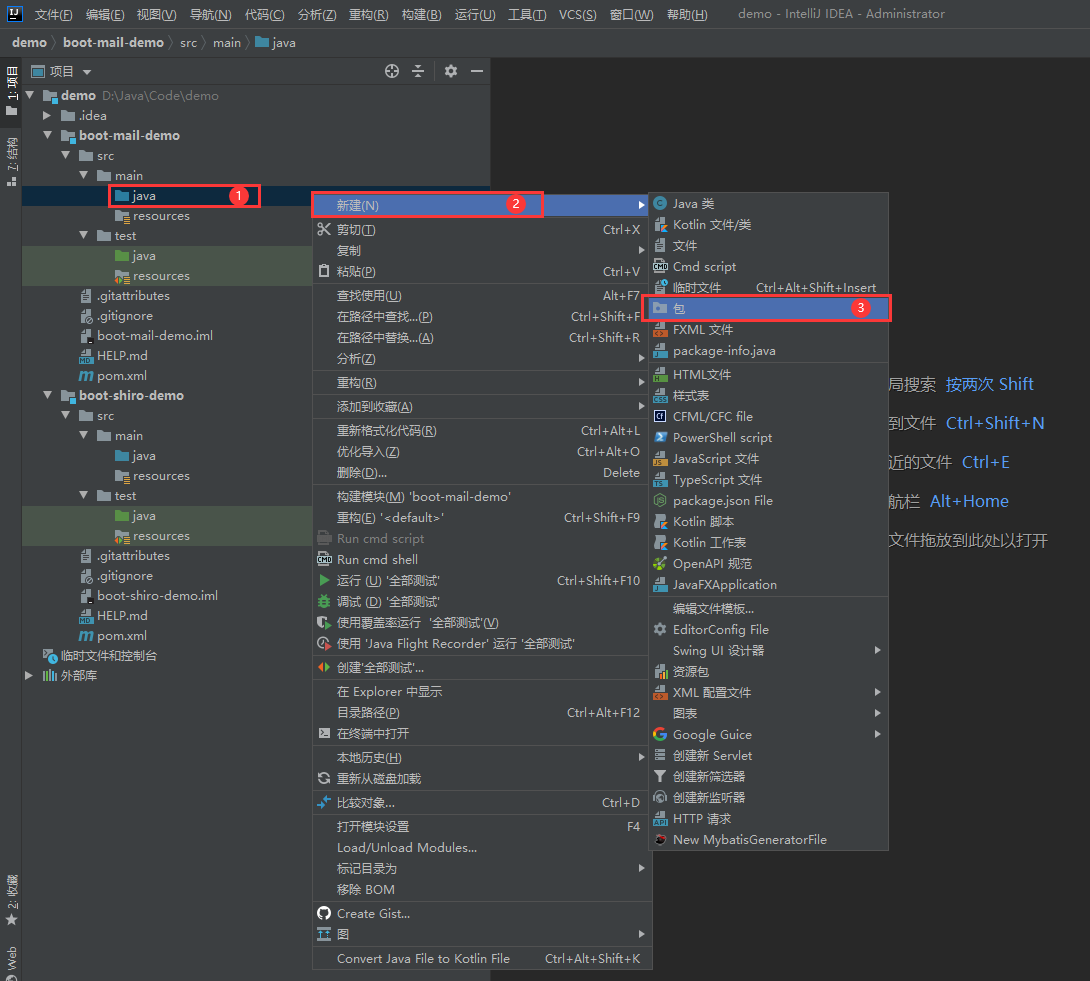Click the locate/select opened file crosshair icon
The image size is (1090, 981).
392,71
